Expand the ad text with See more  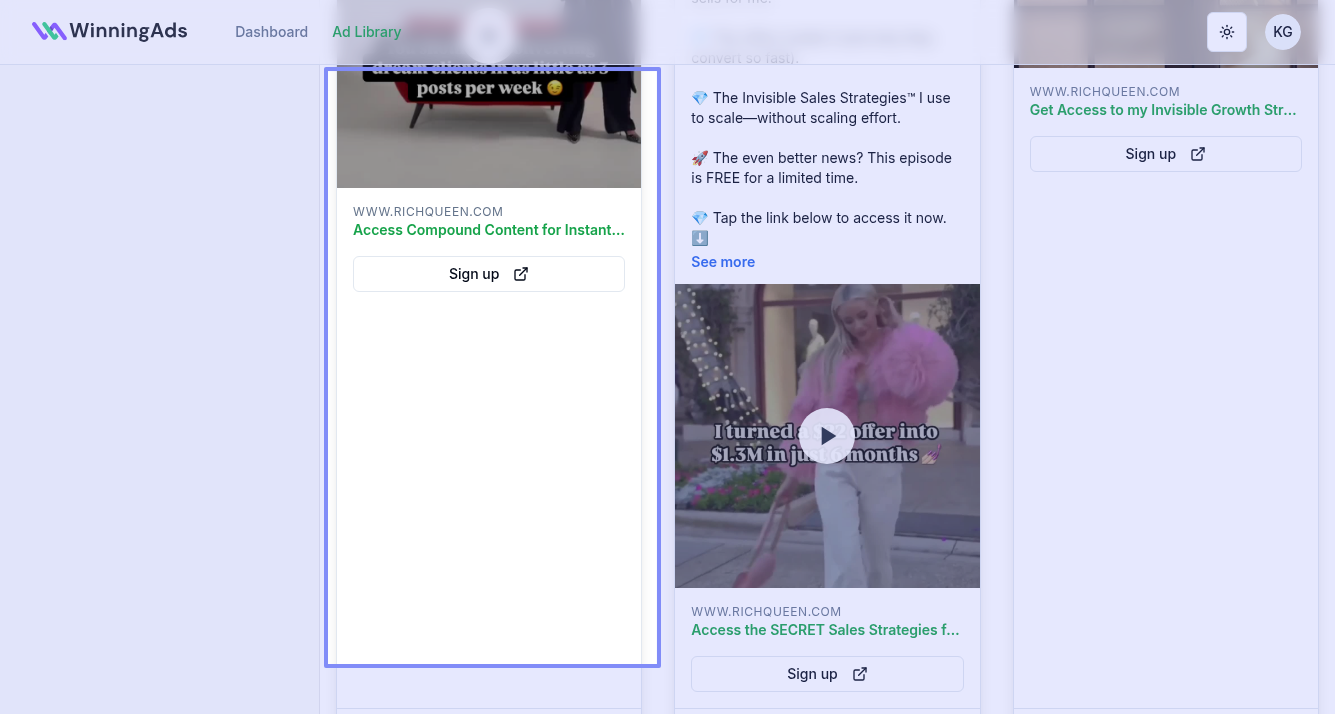point(722,262)
